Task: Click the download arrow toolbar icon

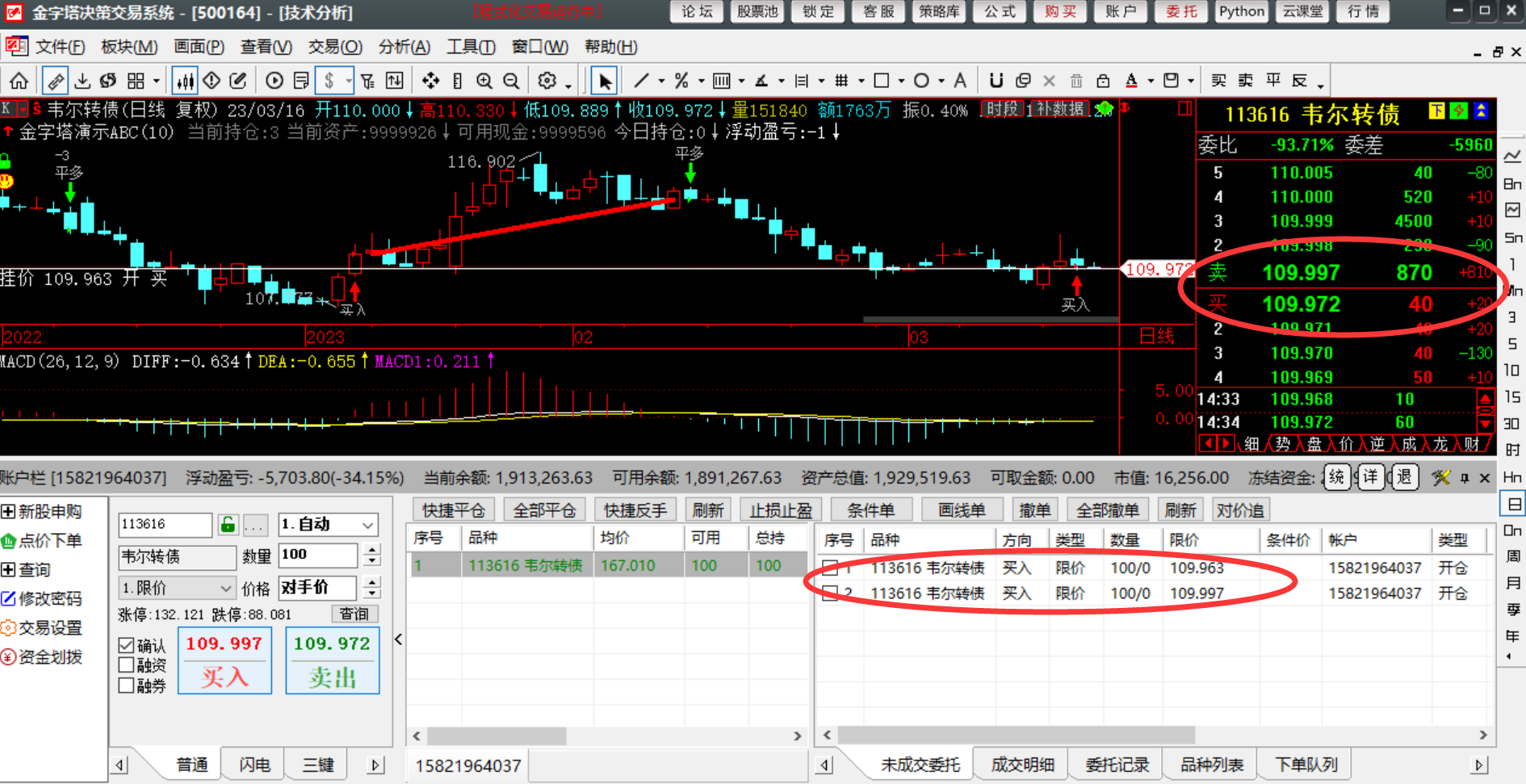Action: pyautogui.click(x=82, y=81)
